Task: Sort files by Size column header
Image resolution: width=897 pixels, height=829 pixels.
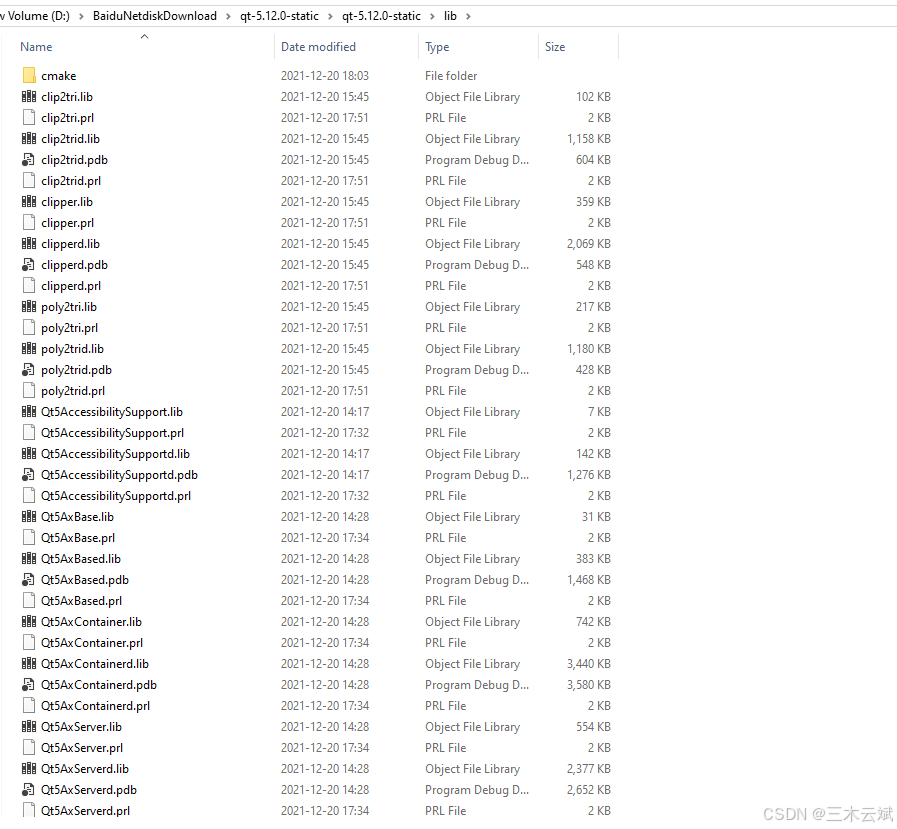Action: click(x=555, y=47)
